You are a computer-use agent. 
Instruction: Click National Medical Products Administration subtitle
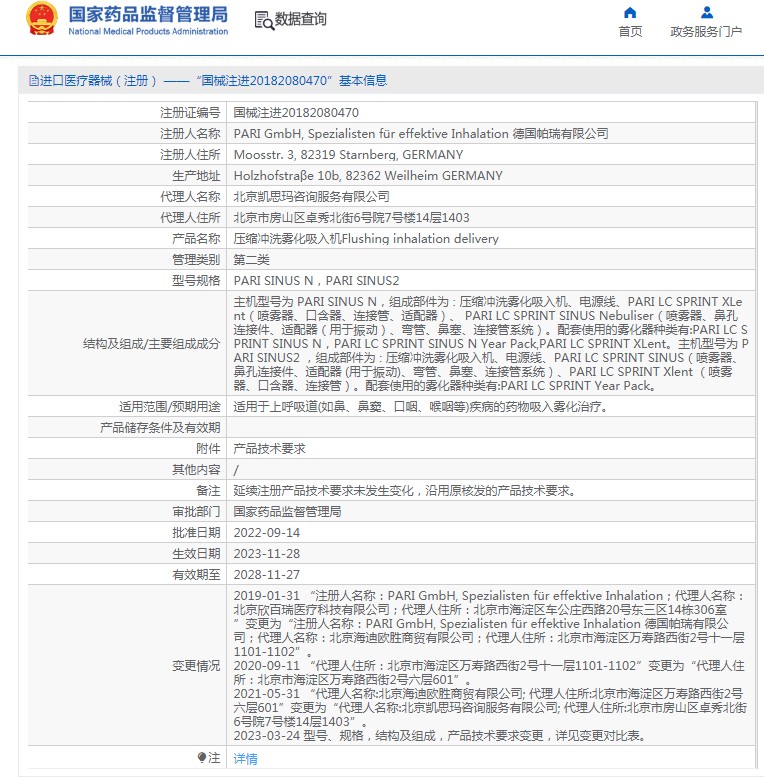click(148, 31)
